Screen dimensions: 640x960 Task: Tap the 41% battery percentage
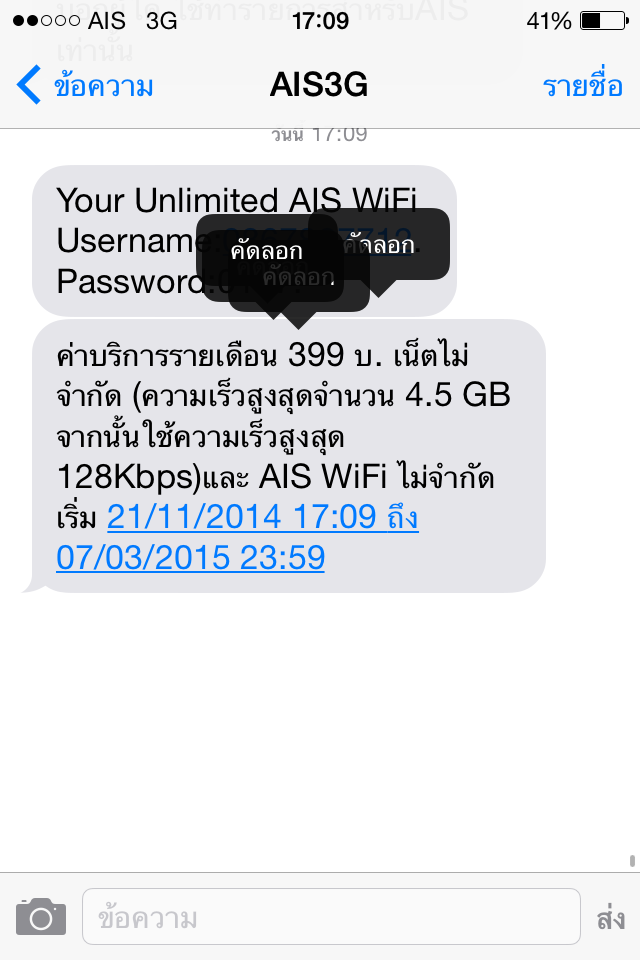point(549,21)
